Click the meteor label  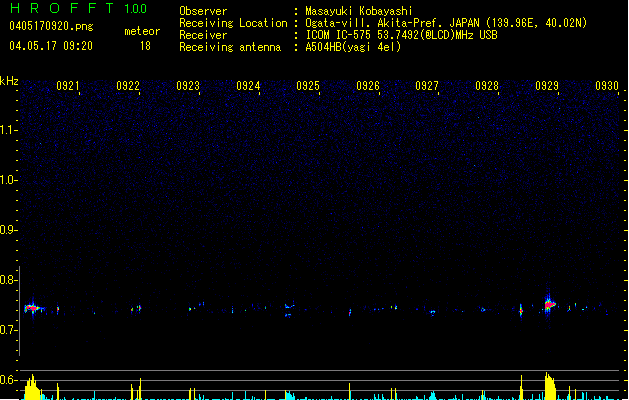[x=142, y=31]
